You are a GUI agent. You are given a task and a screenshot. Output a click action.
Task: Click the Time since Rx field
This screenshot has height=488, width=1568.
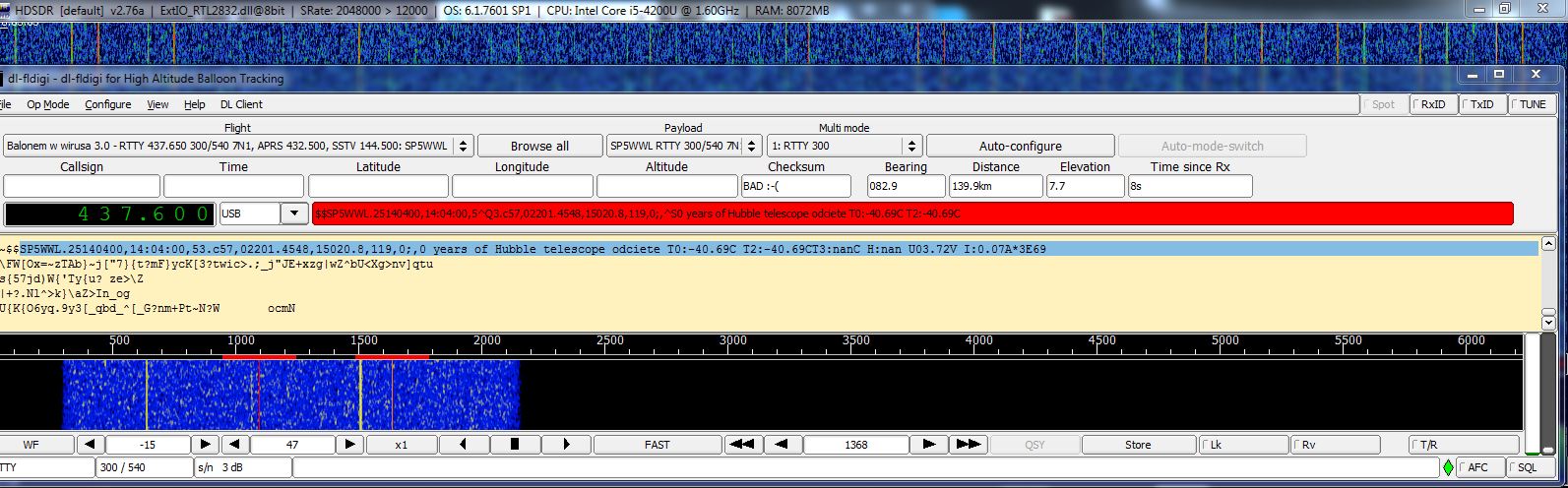tap(1190, 185)
